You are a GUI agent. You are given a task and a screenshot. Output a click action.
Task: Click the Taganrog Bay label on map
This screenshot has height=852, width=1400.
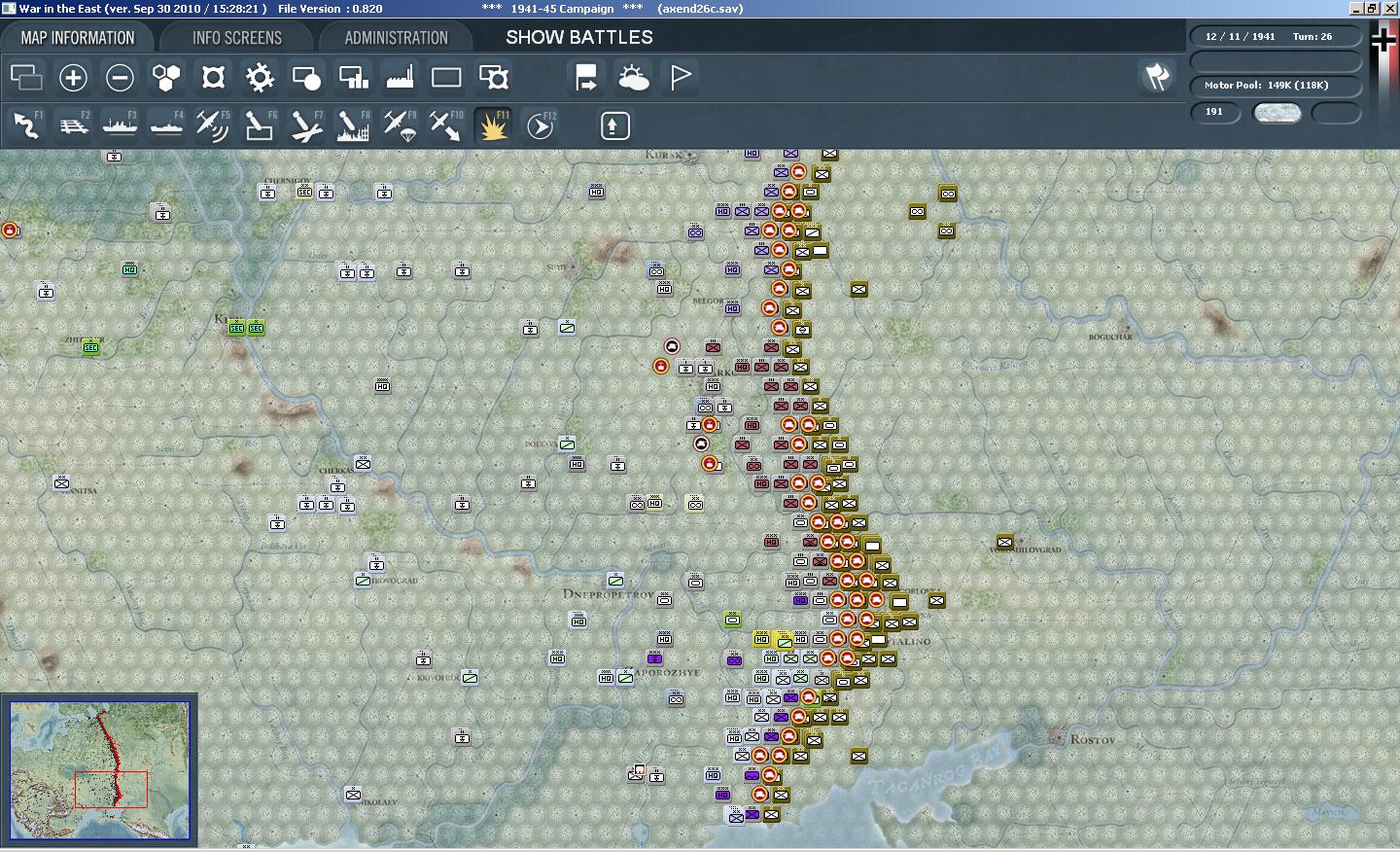[x=933, y=773]
